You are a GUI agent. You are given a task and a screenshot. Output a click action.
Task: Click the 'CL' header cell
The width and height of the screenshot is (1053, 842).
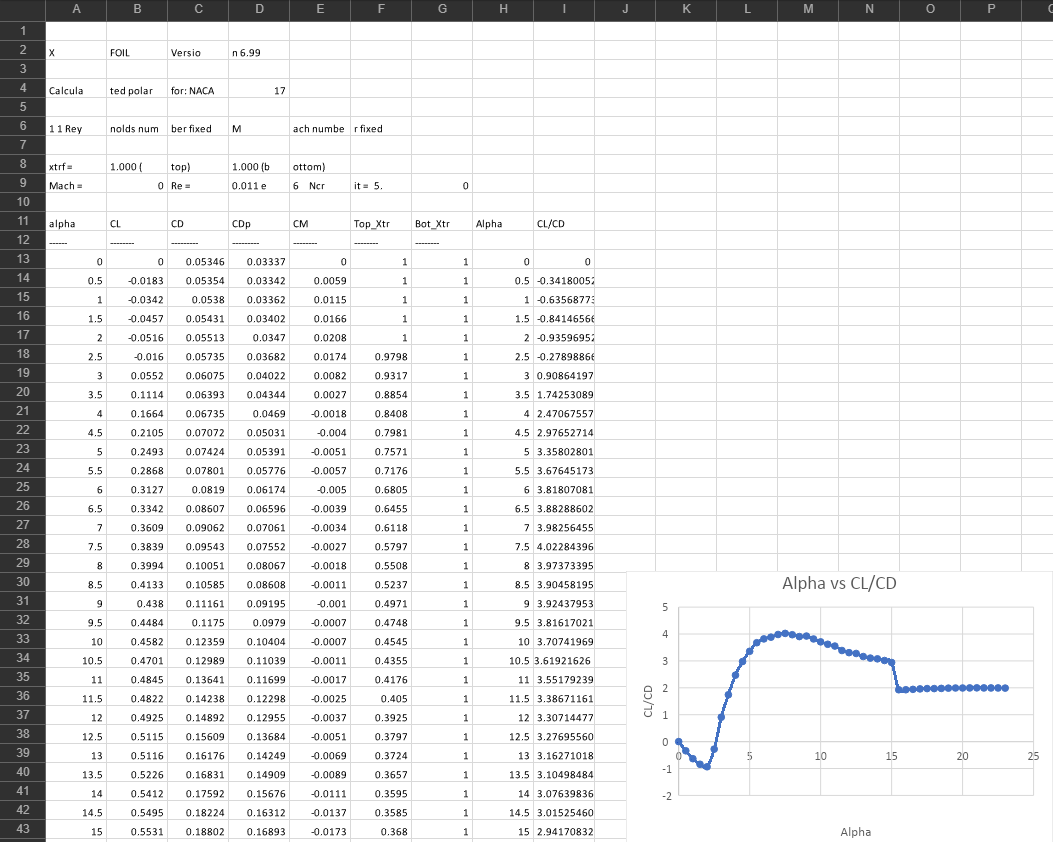click(137, 223)
